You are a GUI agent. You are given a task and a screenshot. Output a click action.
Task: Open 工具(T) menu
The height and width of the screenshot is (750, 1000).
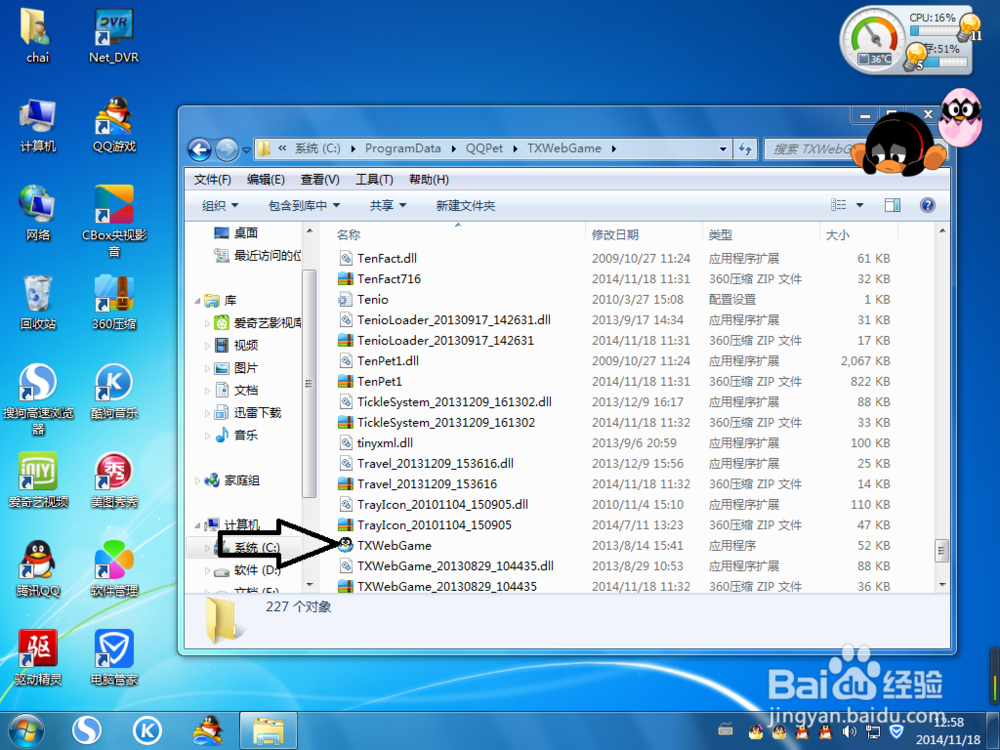[374, 180]
